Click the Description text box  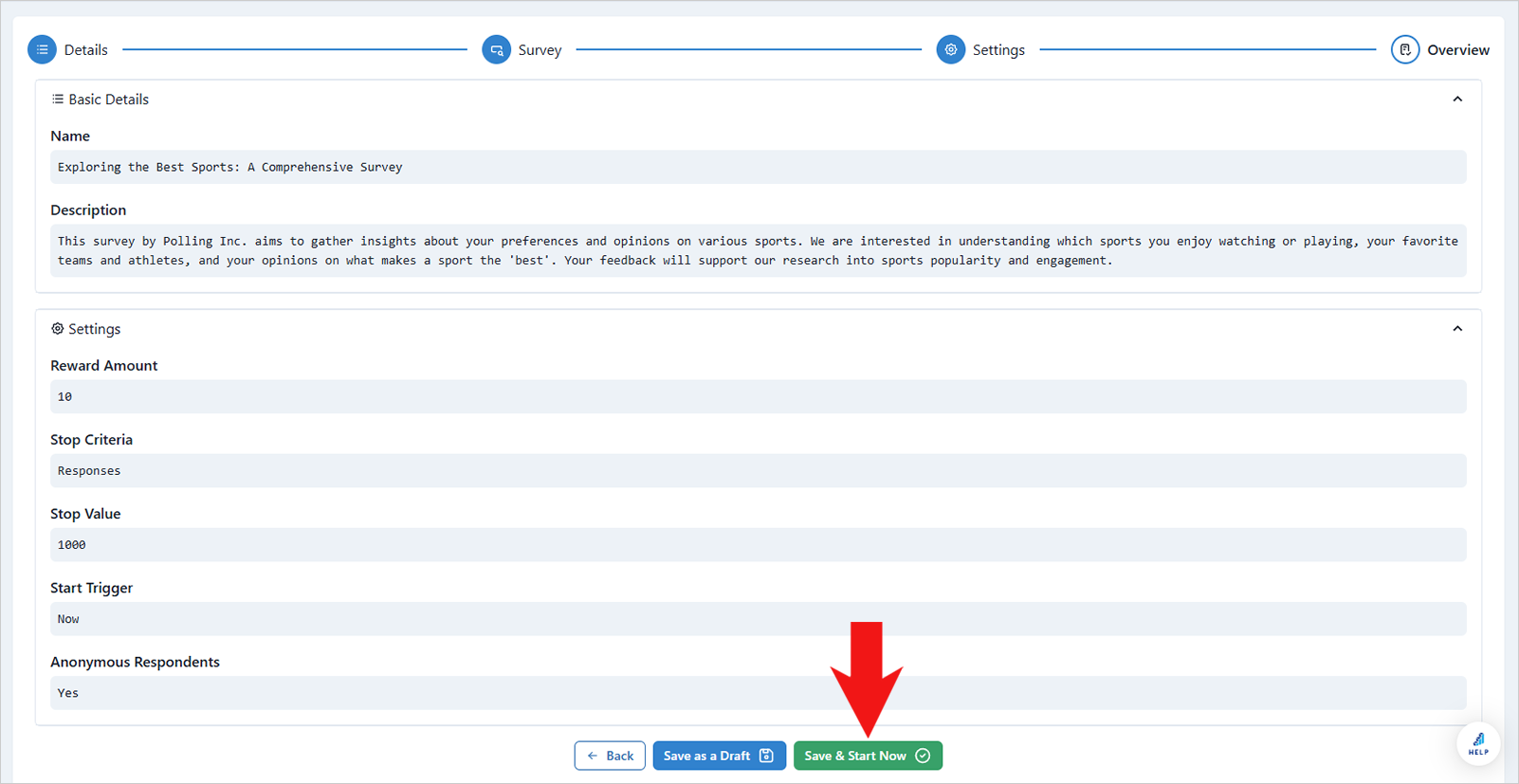click(x=759, y=250)
